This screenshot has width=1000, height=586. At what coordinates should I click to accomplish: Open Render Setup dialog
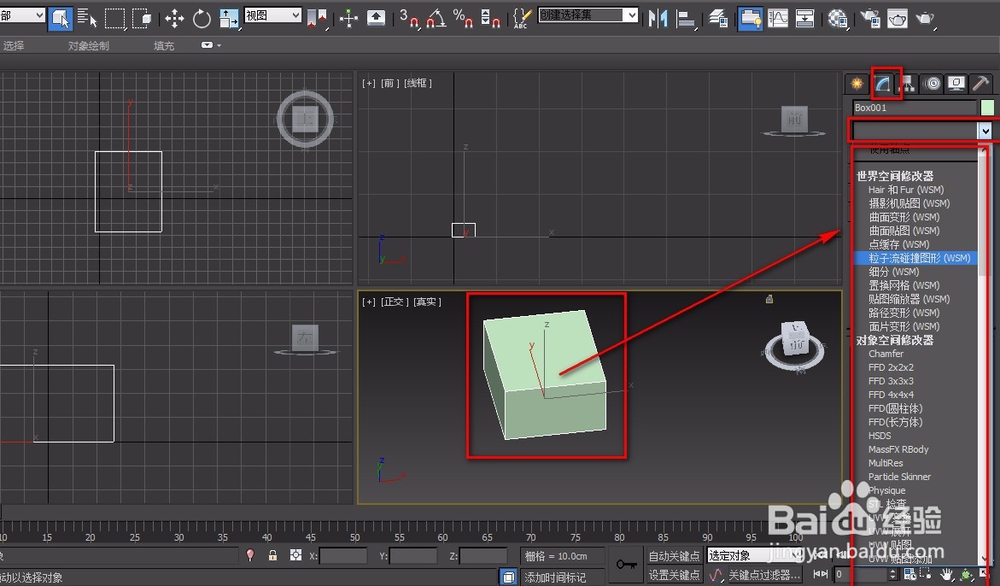tap(870, 18)
